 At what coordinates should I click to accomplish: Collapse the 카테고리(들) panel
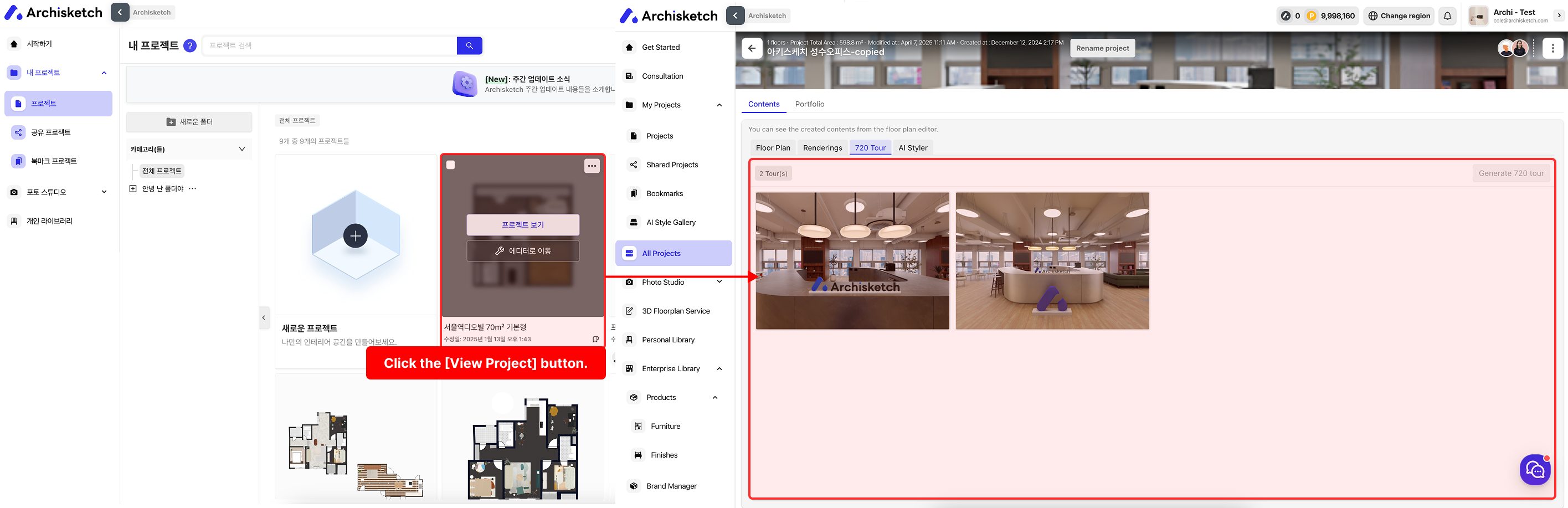[x=241, y=149]
